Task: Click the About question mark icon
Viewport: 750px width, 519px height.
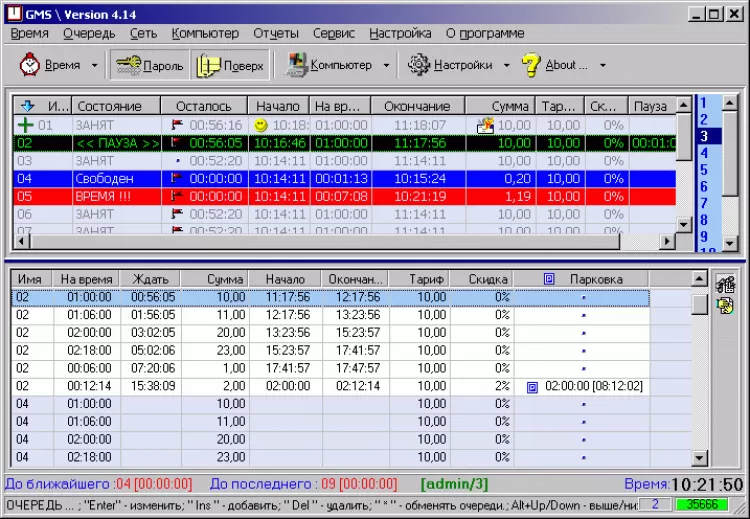Action: click(530, 65)
